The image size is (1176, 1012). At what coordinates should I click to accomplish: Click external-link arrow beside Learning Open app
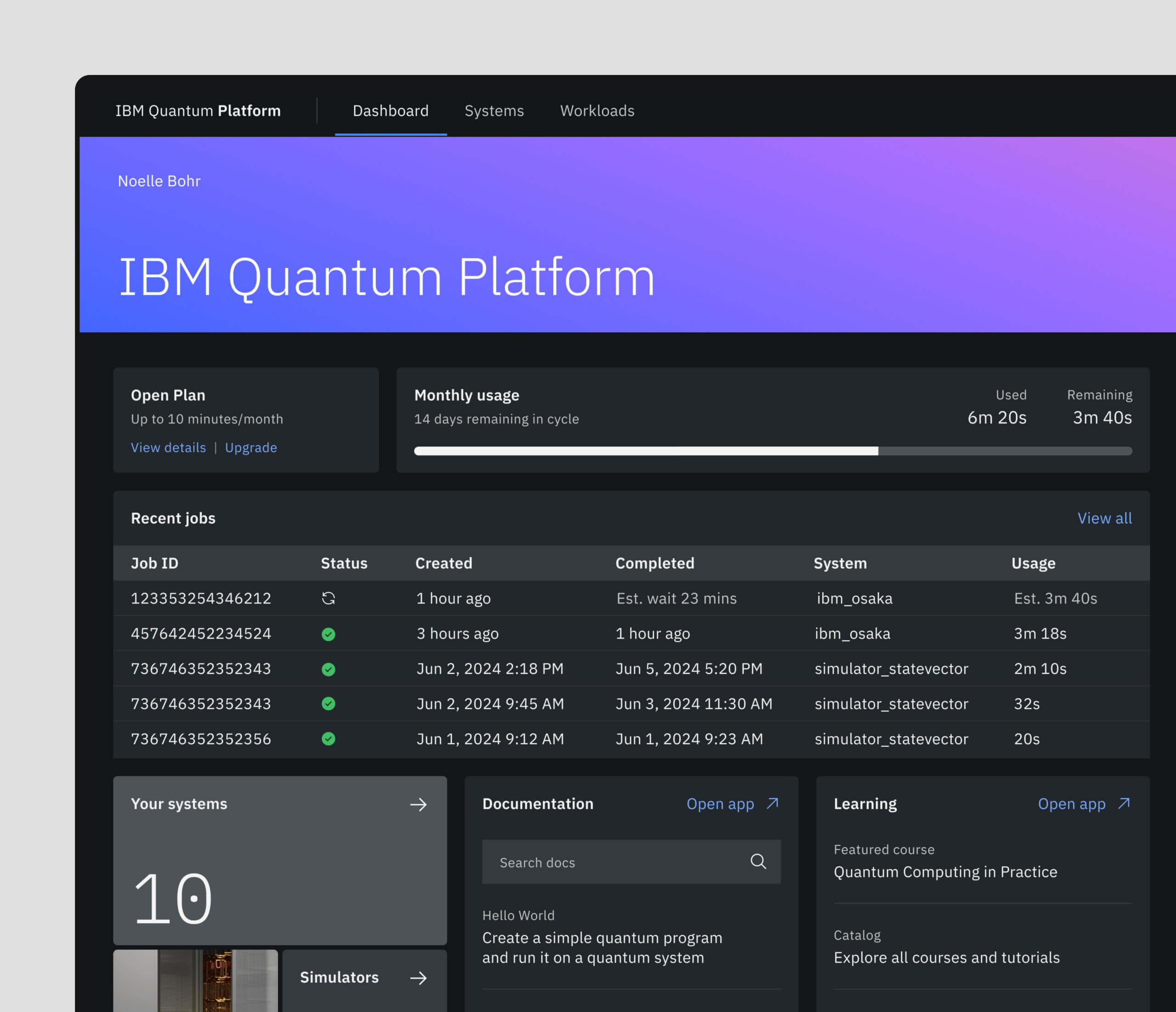point(1124,804)
